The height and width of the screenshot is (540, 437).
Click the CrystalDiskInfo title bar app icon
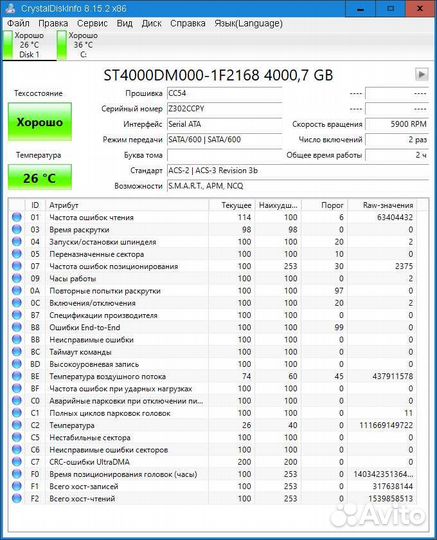click(x=10, y=8)
